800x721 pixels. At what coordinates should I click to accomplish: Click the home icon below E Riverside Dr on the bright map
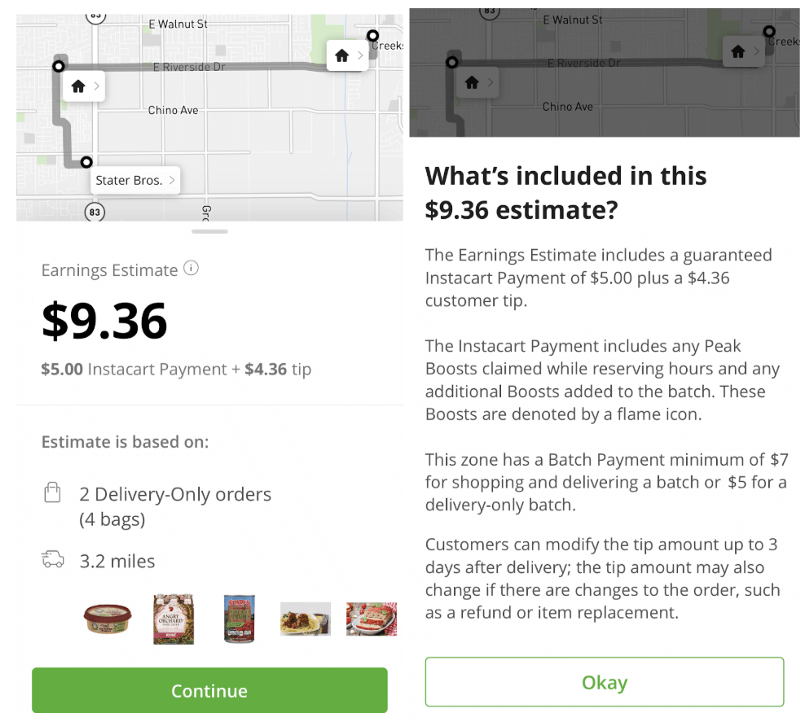coord(78,87)
